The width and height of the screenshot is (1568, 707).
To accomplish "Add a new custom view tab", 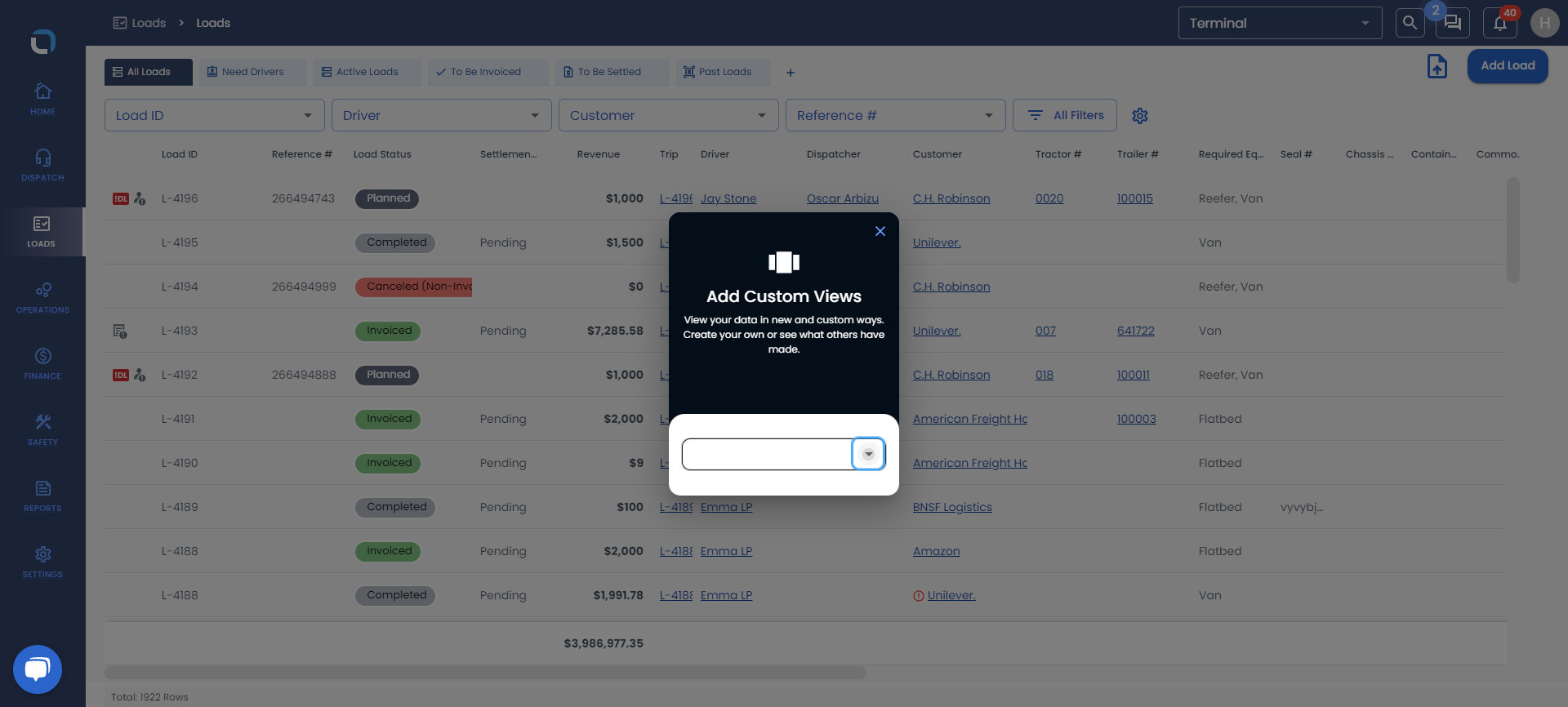I will click(x=790, y=73).
